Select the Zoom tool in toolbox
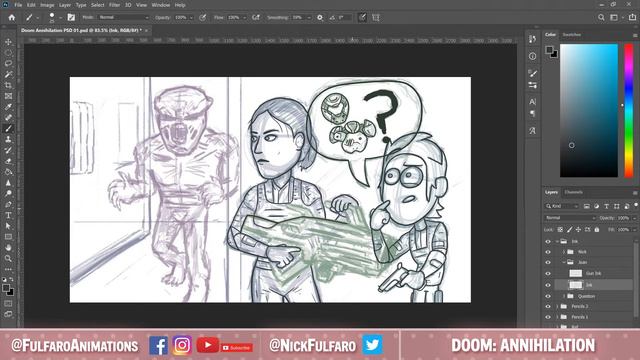Viewport: 640px width, 360px height. click(x=8, y=258)
